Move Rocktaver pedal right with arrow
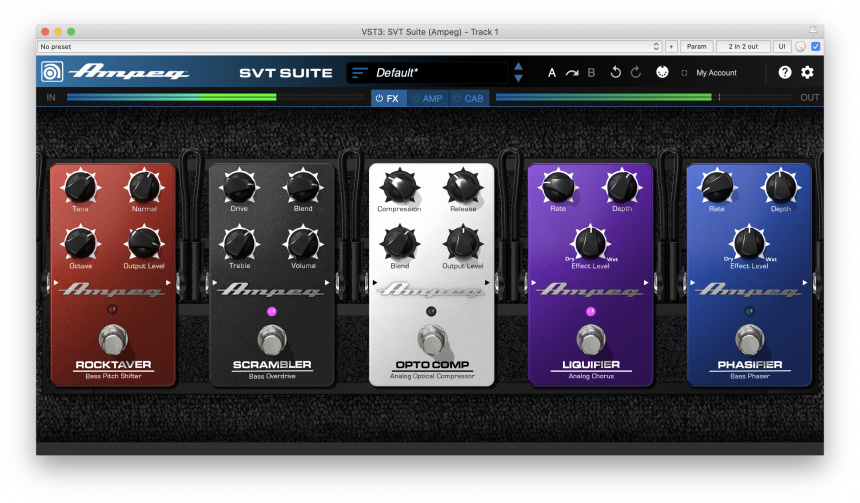The height and width of the screenshot is (503, 860). [x=168, y=282]
